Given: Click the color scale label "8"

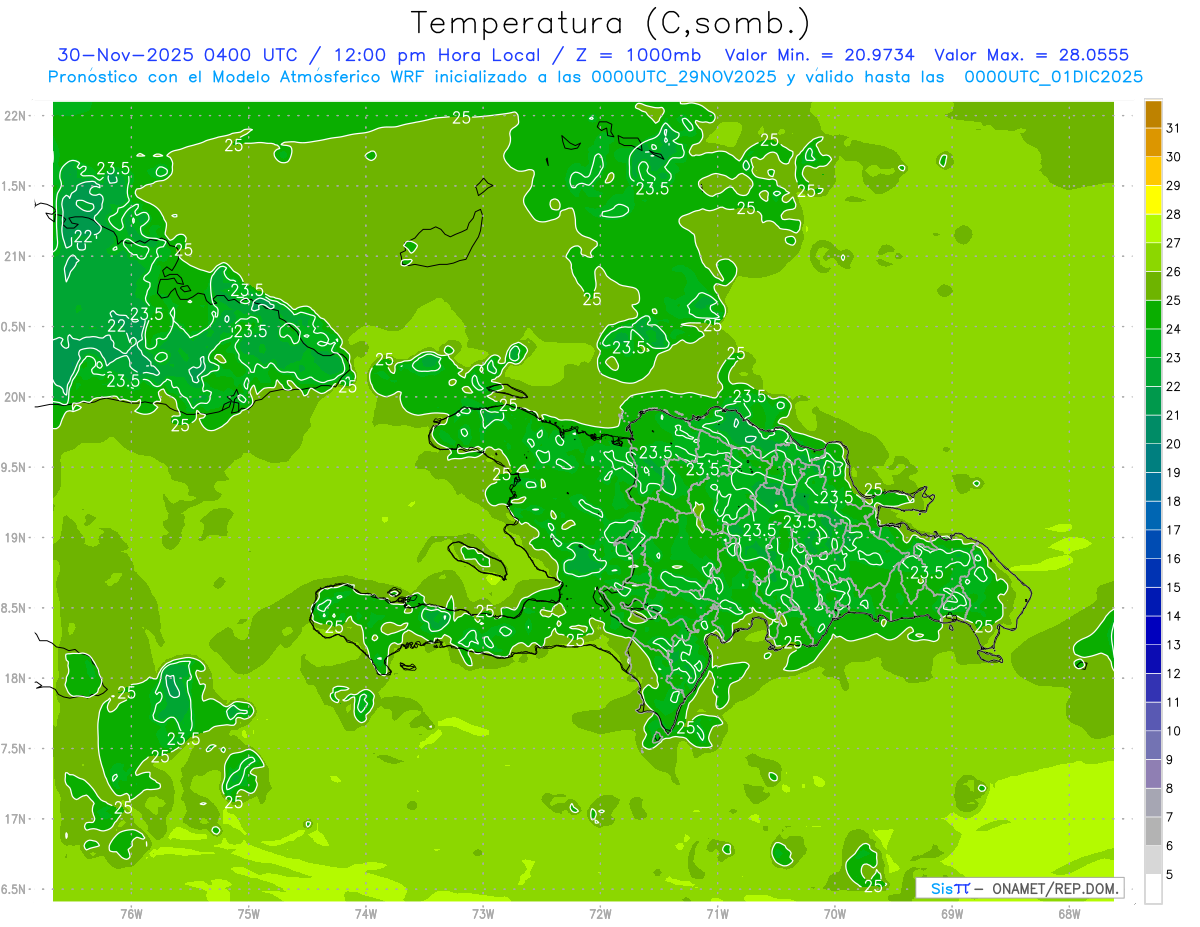Looking at the screenshot, I should click(1170, 789).
